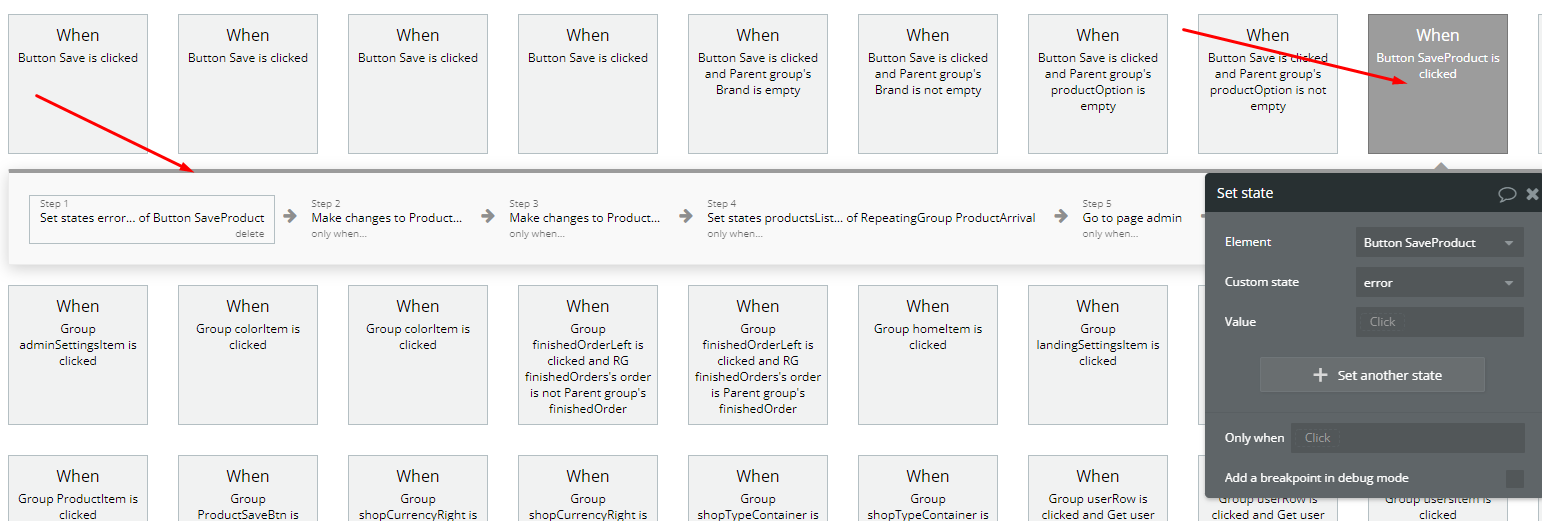1542x521 pixels.
Task: Click the Only when condition field
Action: point(1407,438)
